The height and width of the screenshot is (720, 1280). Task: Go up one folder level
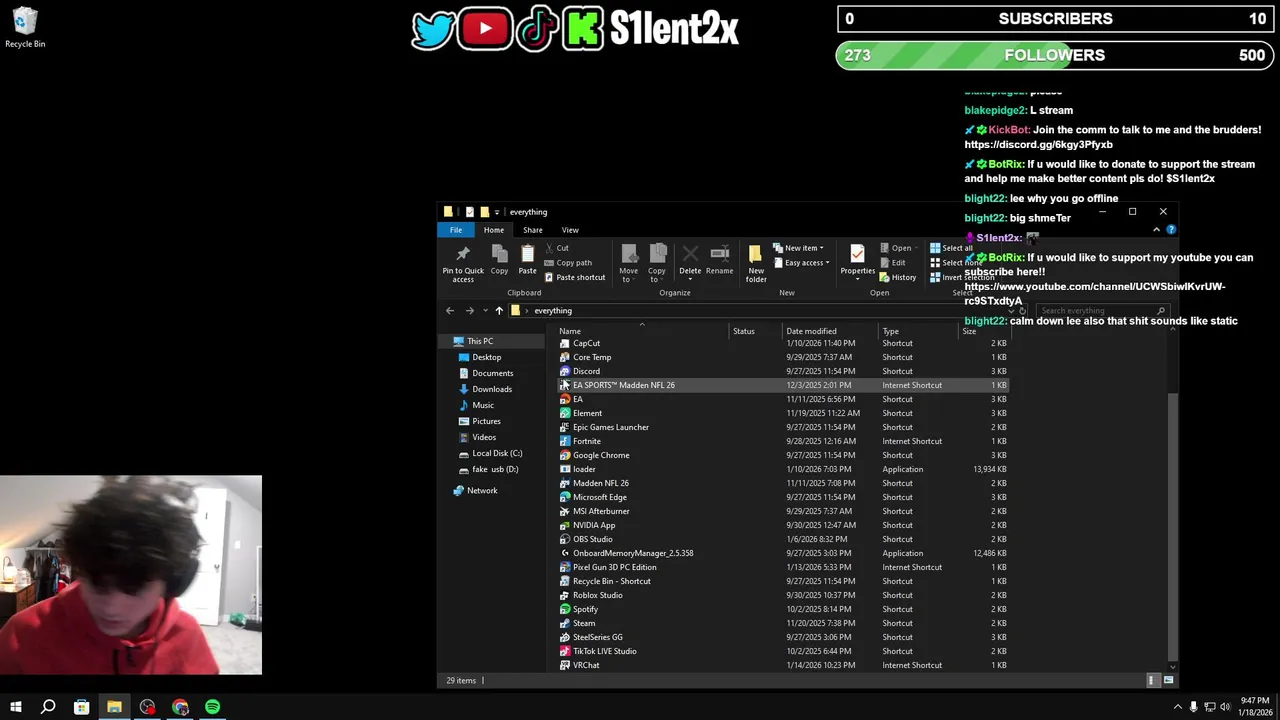tap(499, 311)
